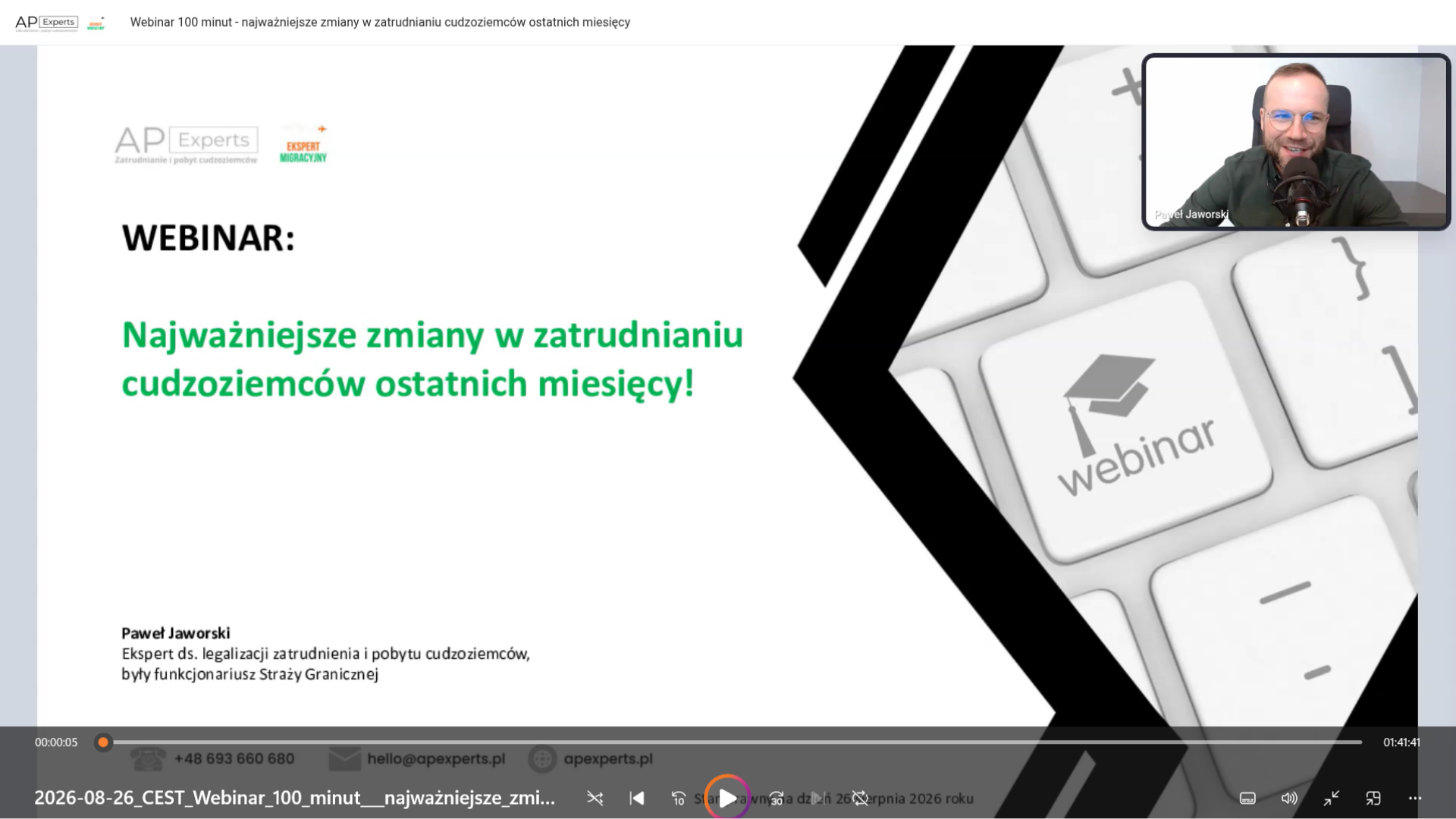The height and width of the screenshot is (819, 1456).
Task: Toggle shuffle playback
Action: 595,798
